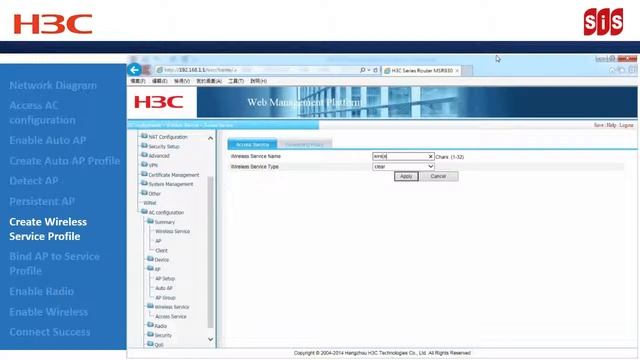Open the Client tree item

[161, 251]
